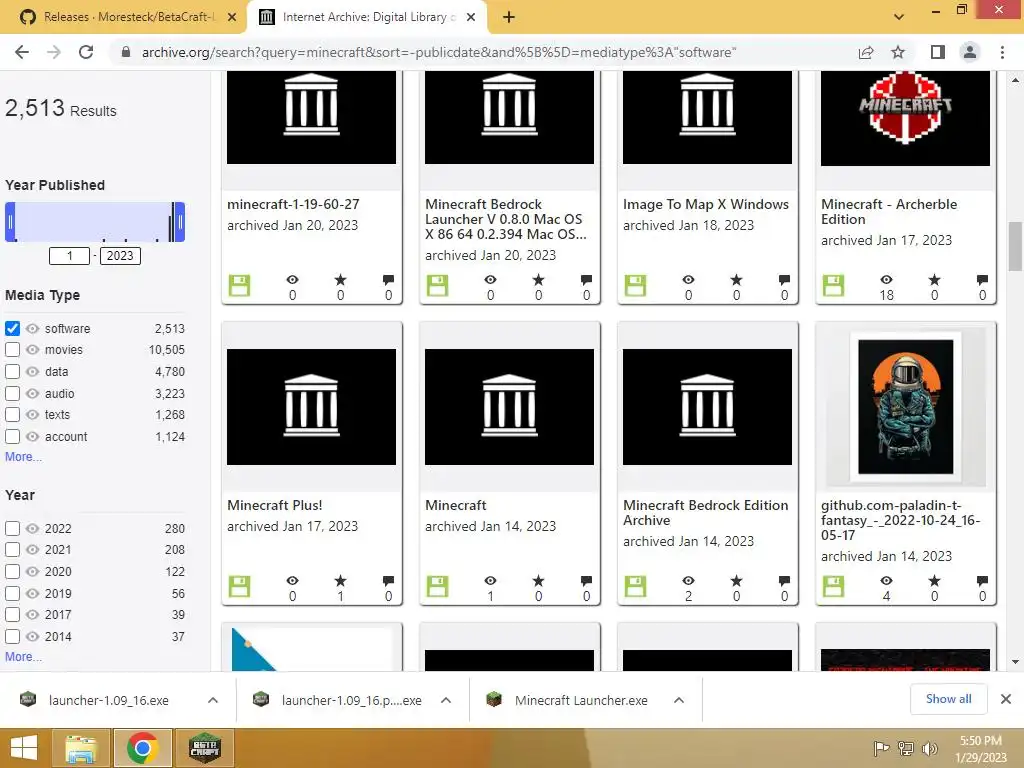
Task: Click the year range start field showing 1
Action: [69, 256]
